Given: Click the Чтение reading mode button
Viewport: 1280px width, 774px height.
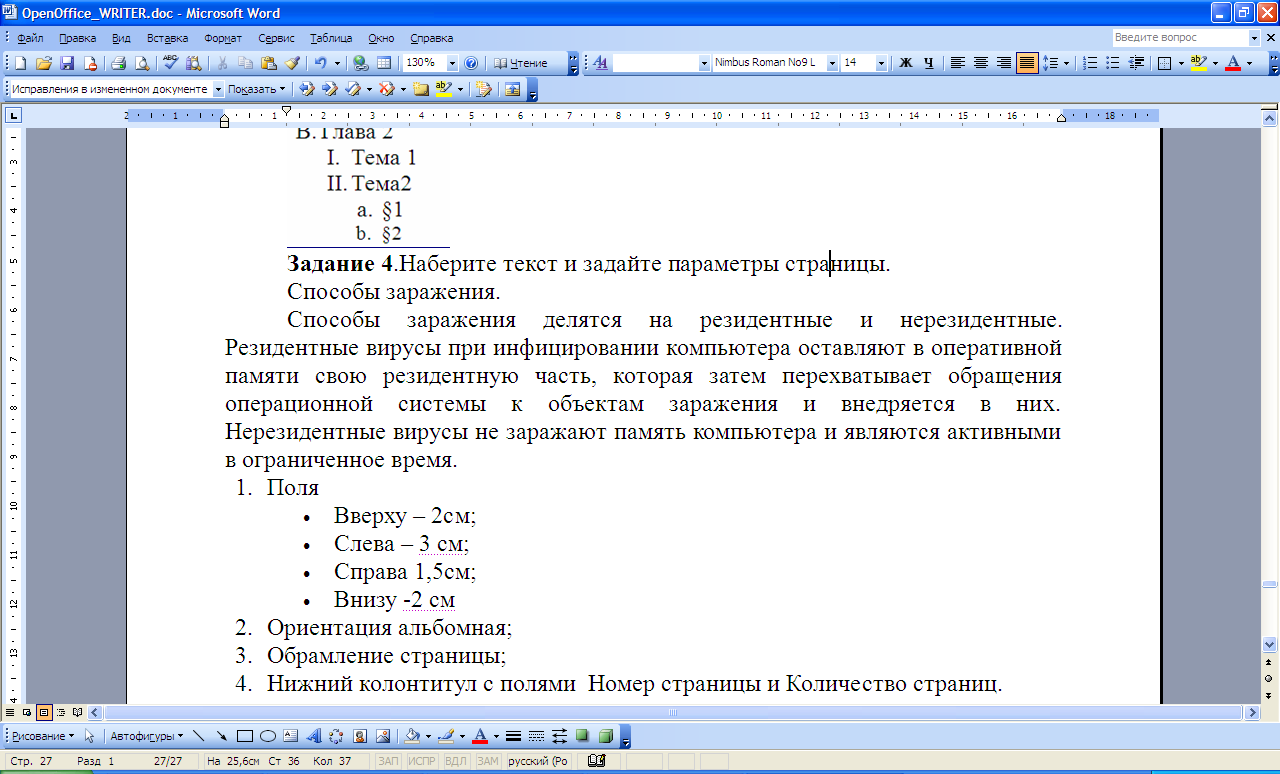Looking at the screenshot, I should pos(520,63).
